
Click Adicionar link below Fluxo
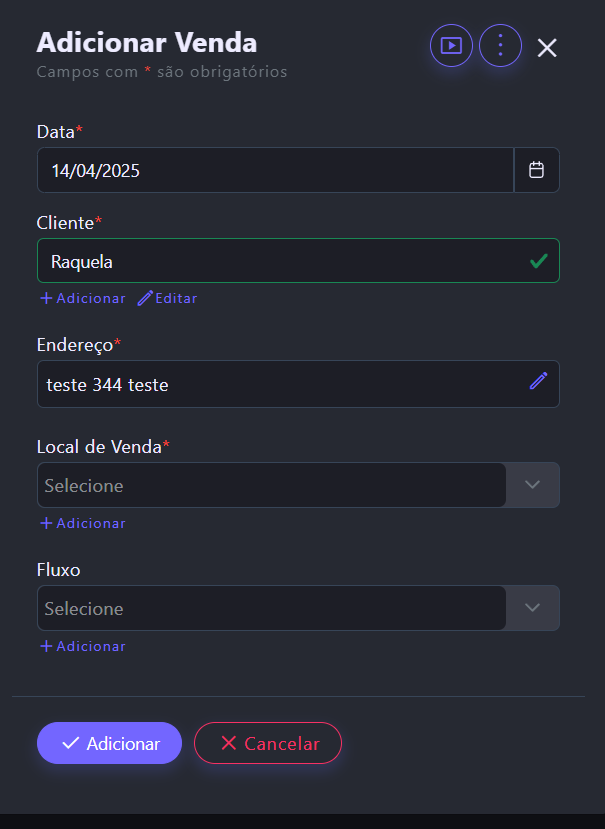coord(83,646)
